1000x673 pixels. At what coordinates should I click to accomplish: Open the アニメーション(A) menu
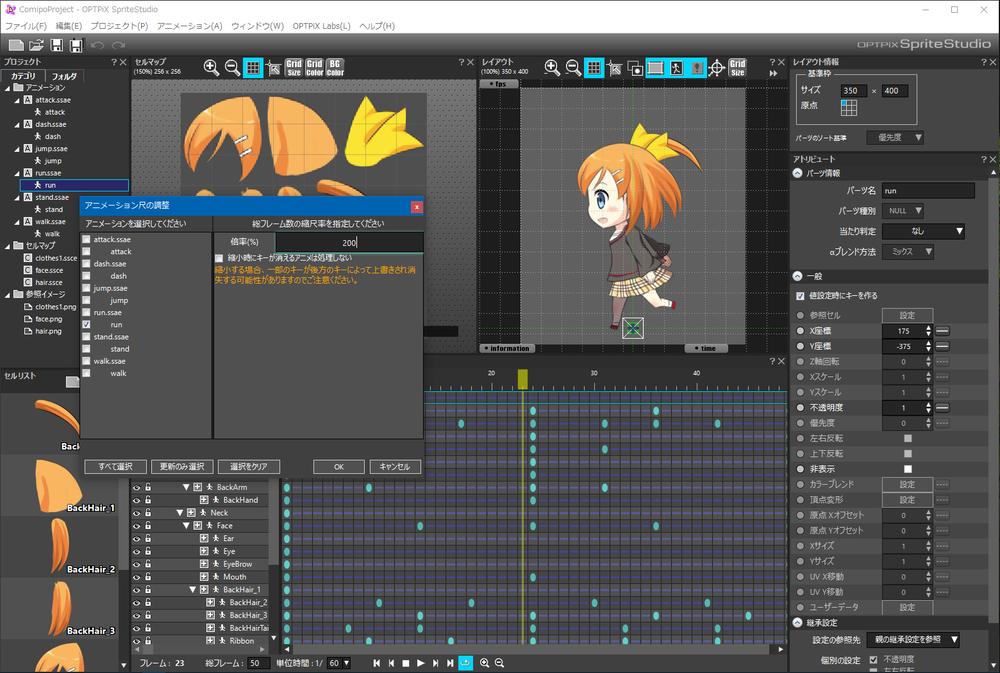click(189, 25)
